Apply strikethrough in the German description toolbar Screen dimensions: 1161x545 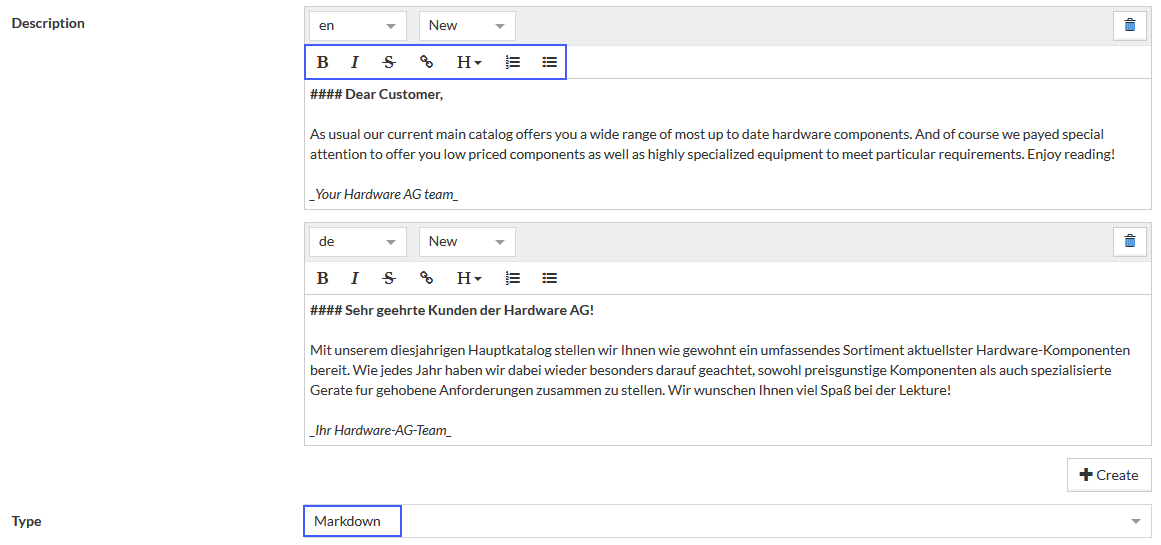389,278
